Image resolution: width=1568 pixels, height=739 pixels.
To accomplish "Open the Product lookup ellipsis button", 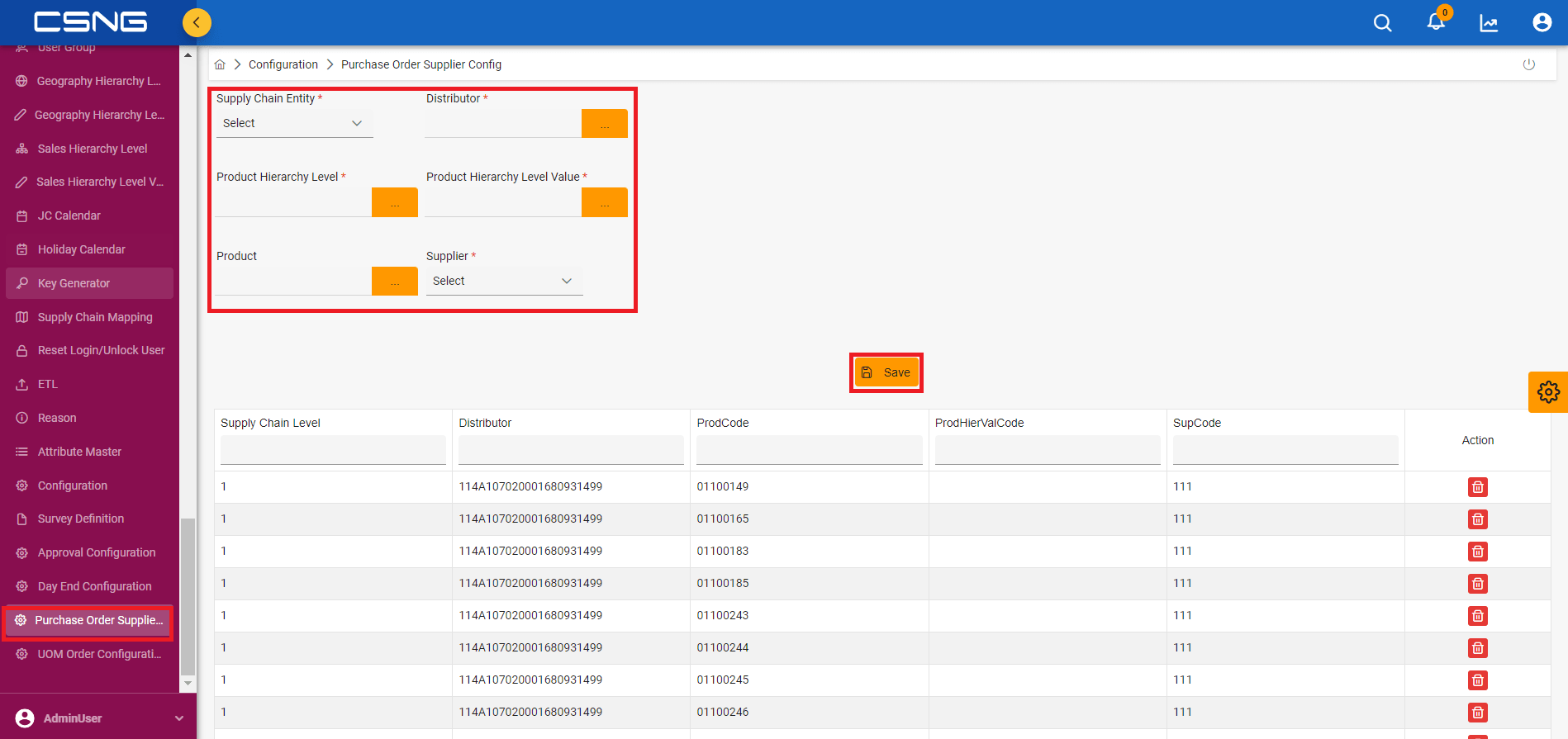I will tap(395, 282).
